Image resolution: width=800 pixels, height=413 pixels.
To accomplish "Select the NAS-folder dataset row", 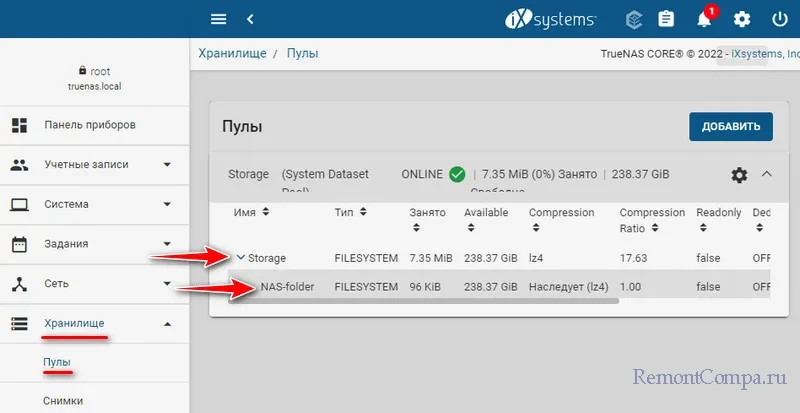I will [x=287, y=287].
